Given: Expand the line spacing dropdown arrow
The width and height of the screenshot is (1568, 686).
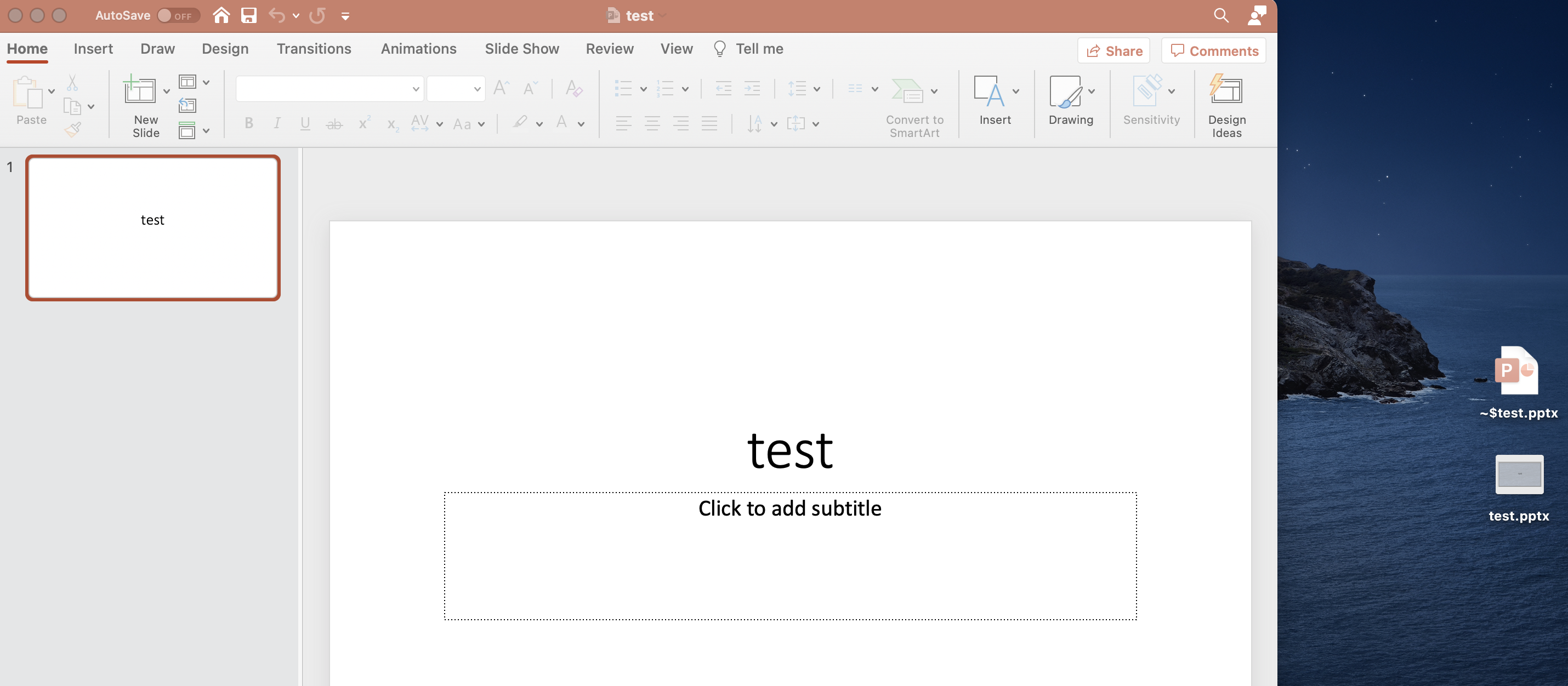Looking at the screenshot, I should click(816, 89).
